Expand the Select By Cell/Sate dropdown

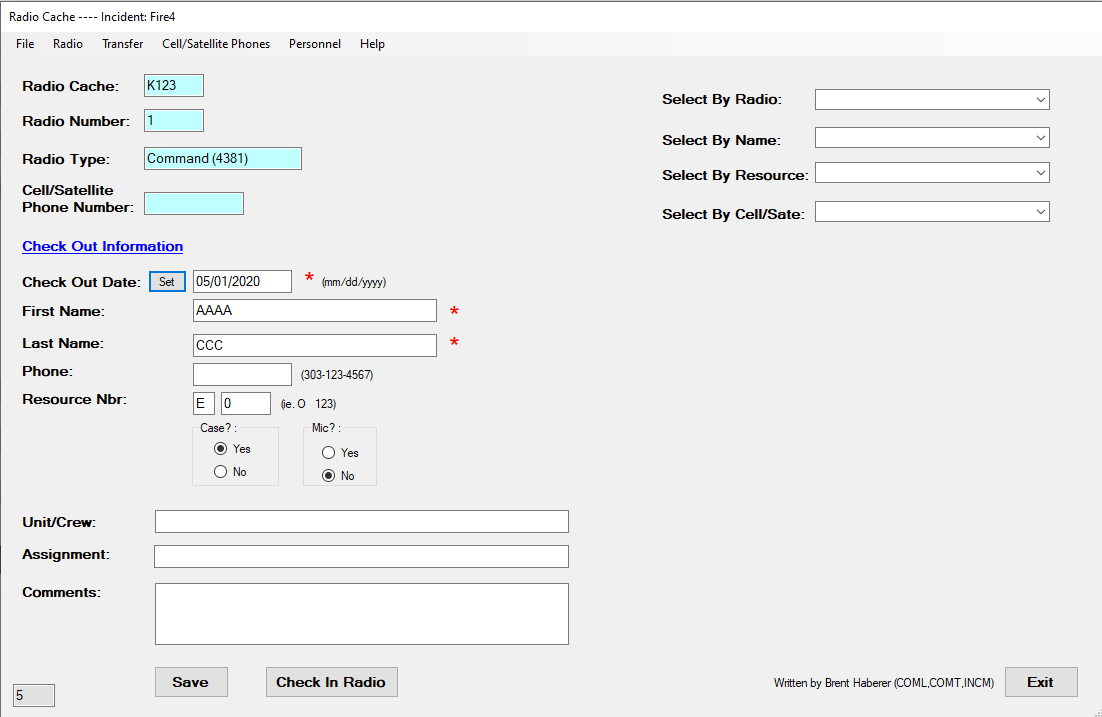(1041, 212)
